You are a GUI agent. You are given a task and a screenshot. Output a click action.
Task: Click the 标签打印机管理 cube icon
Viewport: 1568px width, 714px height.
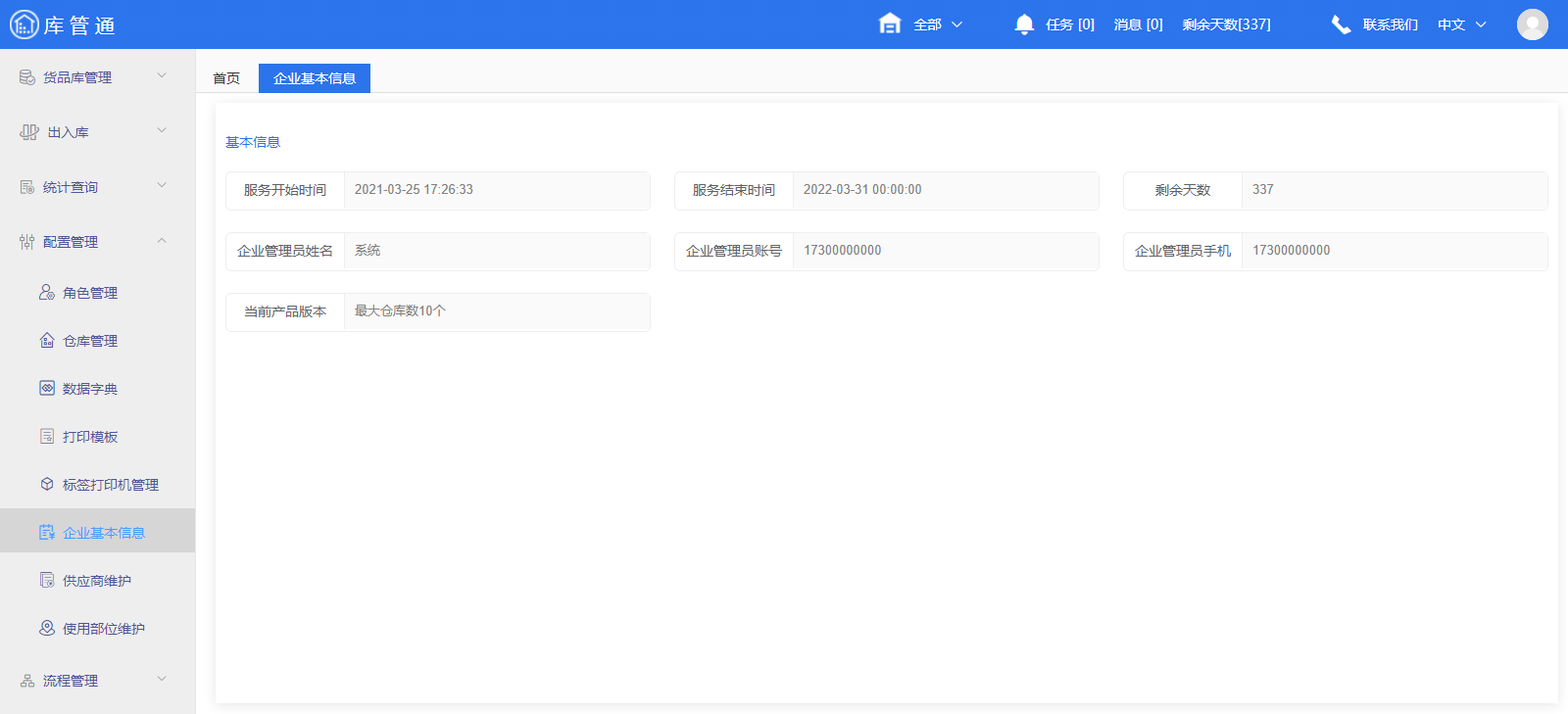pyautogui.click(x=47, y=485)
